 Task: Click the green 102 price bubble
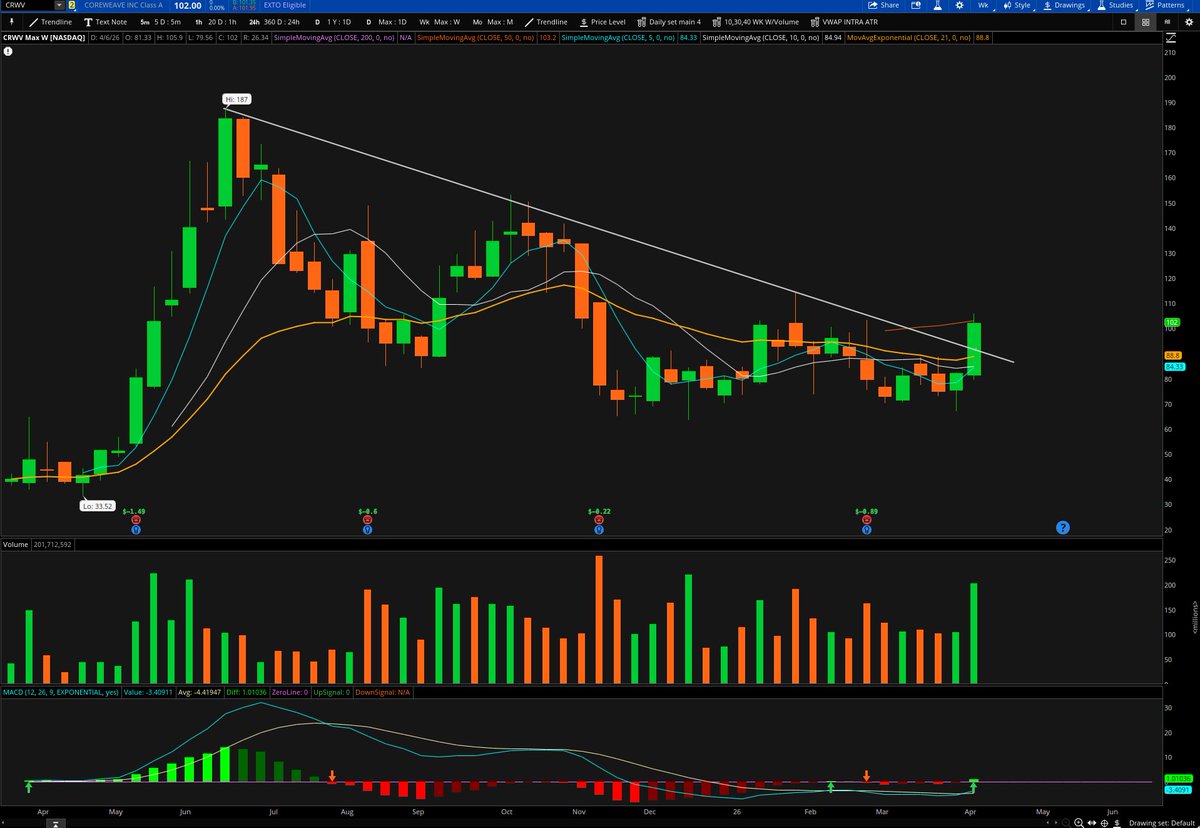click(1171, 323)
